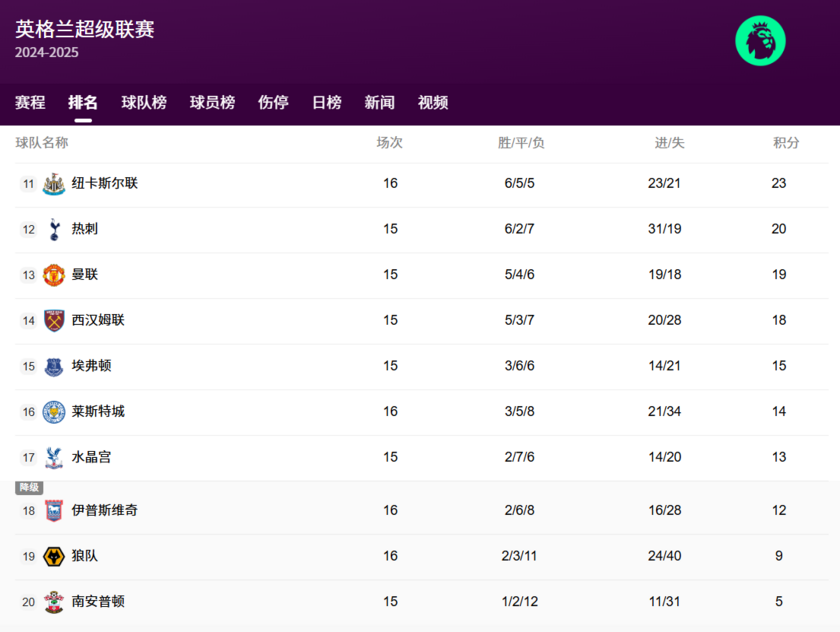Go to the 球员榜 tab
This screenshot has width=840, height=632.
[x=212, y=102]
